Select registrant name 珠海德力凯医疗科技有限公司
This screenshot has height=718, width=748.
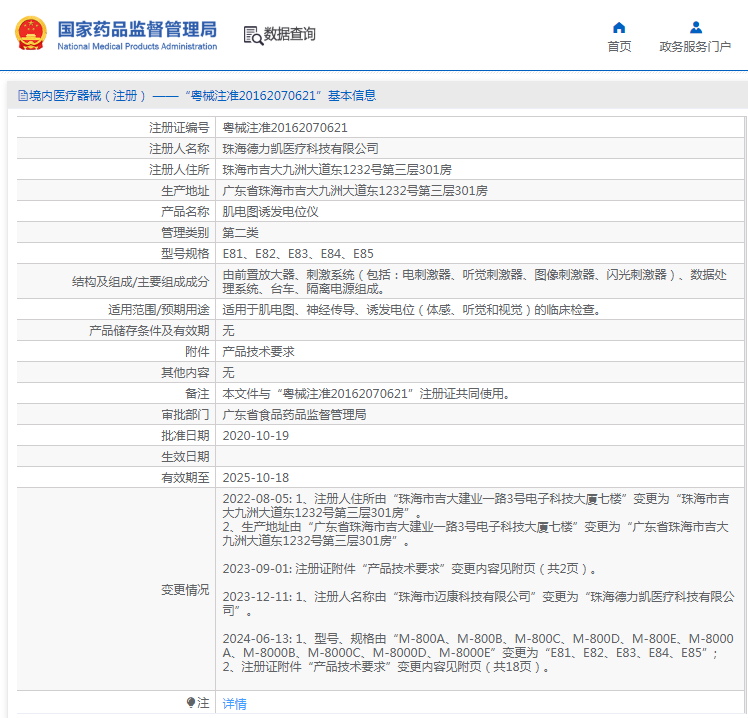click(300, 149)
